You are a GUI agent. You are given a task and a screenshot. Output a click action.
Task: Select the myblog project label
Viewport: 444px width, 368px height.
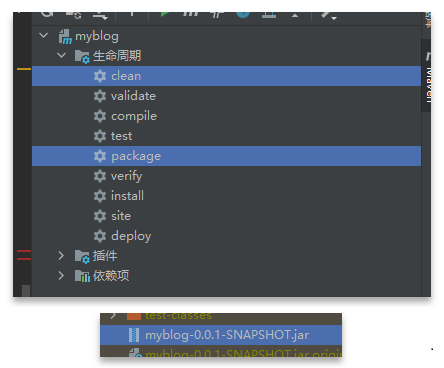(97, 36)
